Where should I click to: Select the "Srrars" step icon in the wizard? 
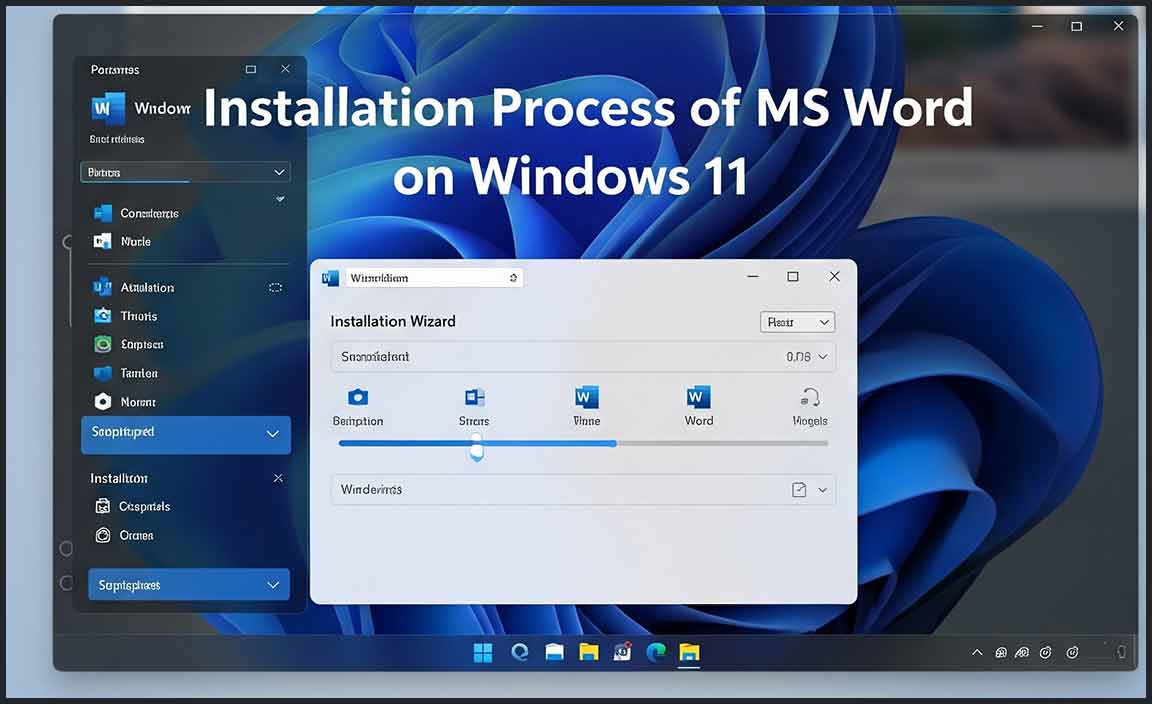click(475, 398)
